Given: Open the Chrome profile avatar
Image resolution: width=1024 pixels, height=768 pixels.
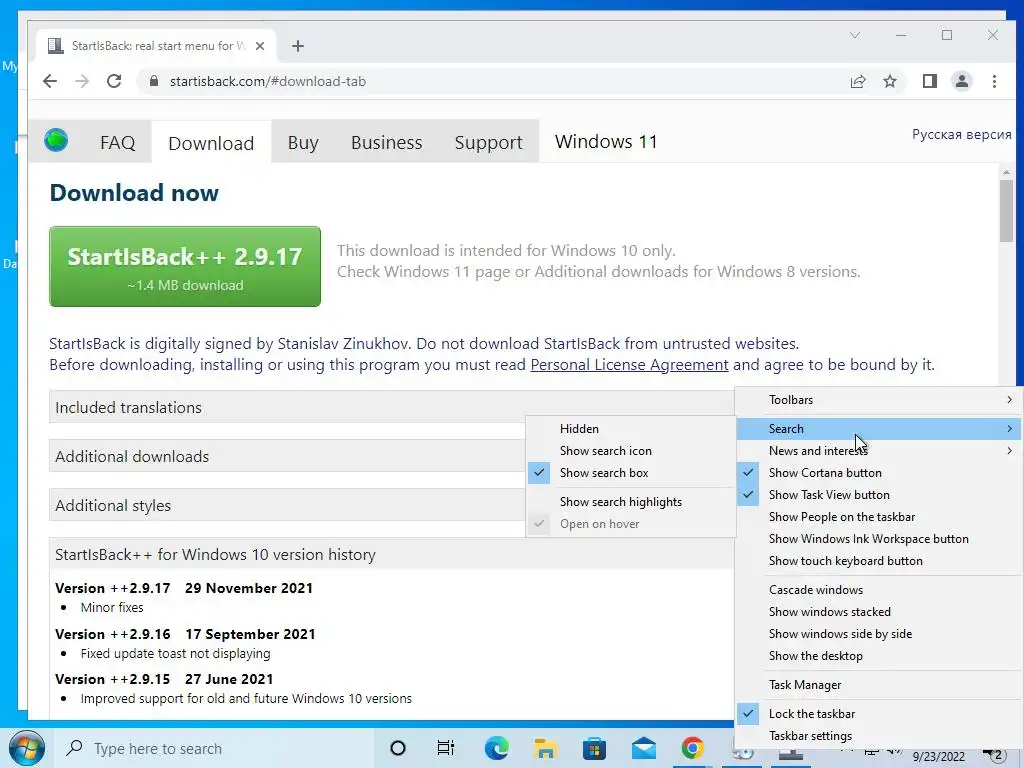Looking at the screenshot, I should (961, 81).
